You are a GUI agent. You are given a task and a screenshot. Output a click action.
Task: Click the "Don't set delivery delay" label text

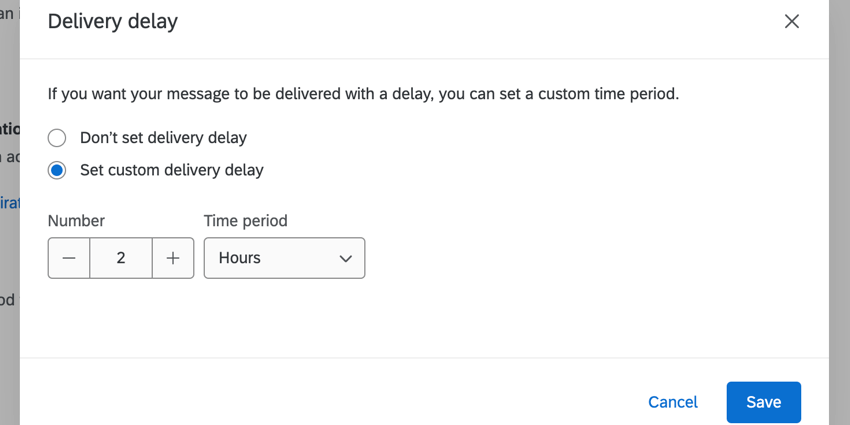click(x=163, y=138)
